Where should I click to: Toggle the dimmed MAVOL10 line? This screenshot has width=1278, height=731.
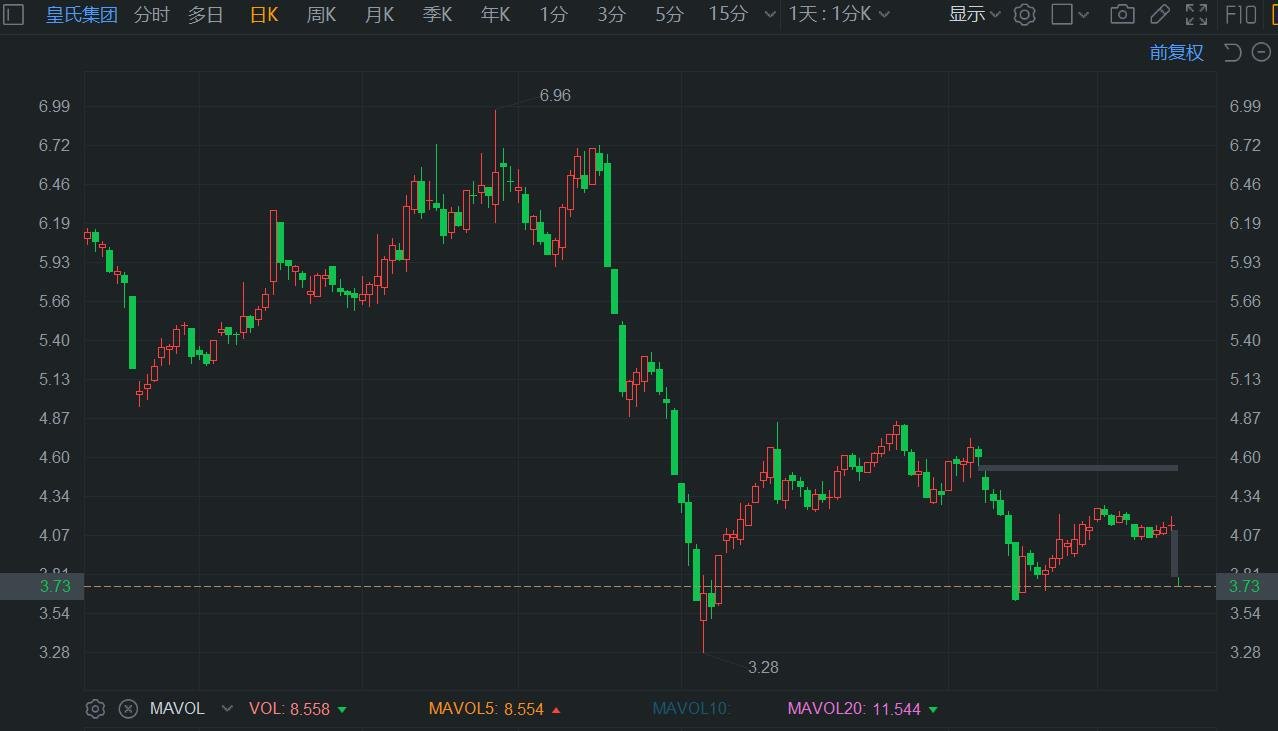point(692,709)
